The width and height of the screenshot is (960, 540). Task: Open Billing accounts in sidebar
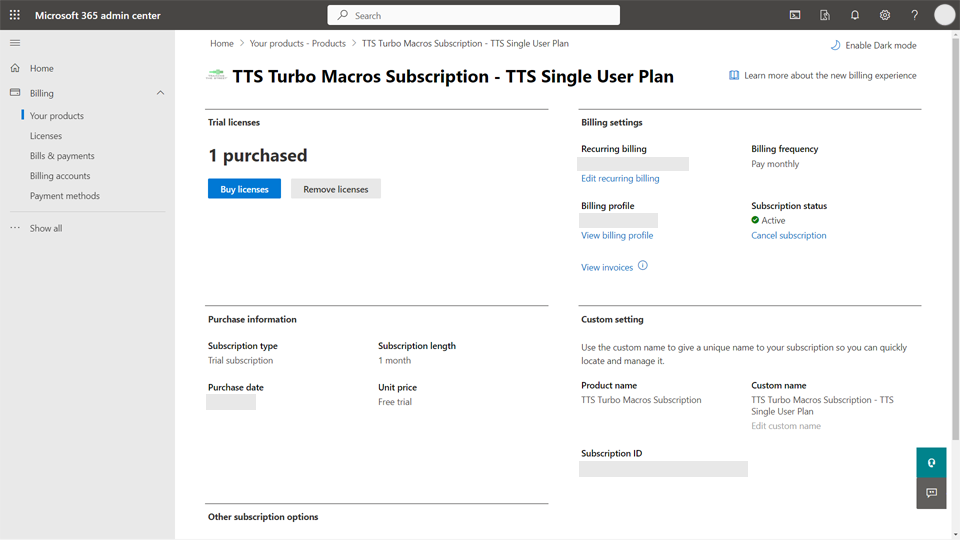60,176
